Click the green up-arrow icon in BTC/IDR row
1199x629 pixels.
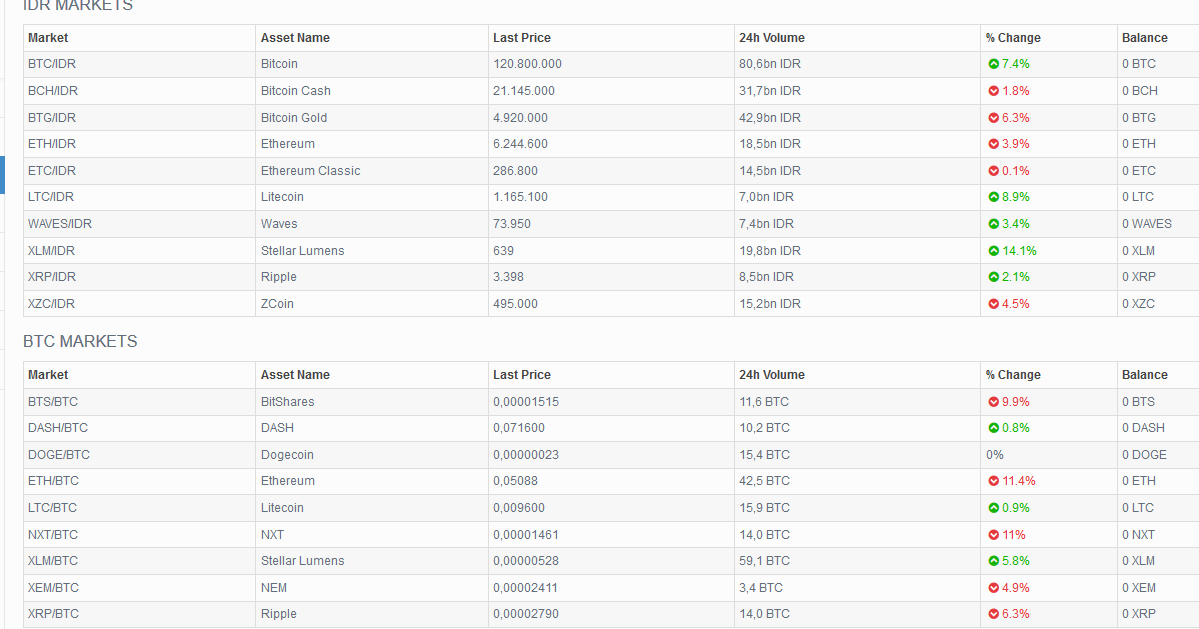pyautogui.click(x=993, y=64)
